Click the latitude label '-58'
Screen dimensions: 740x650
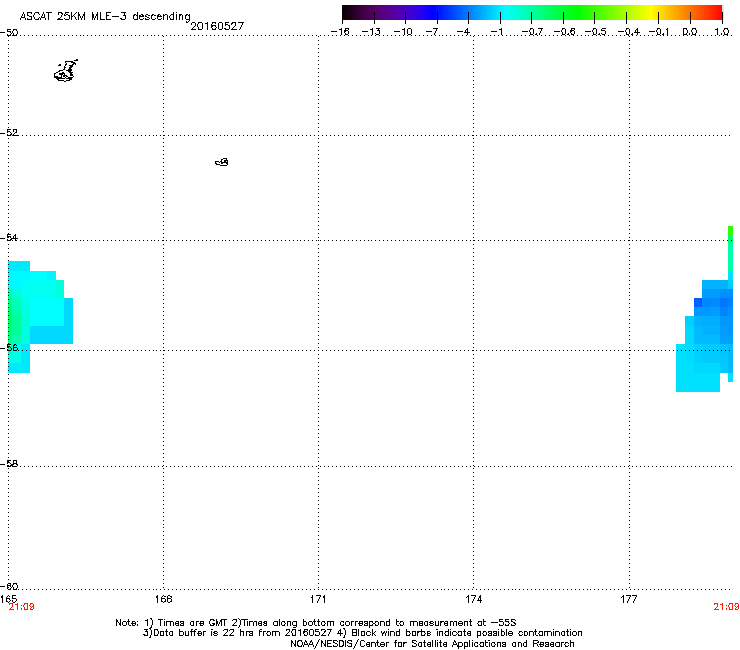coord(9,464)
